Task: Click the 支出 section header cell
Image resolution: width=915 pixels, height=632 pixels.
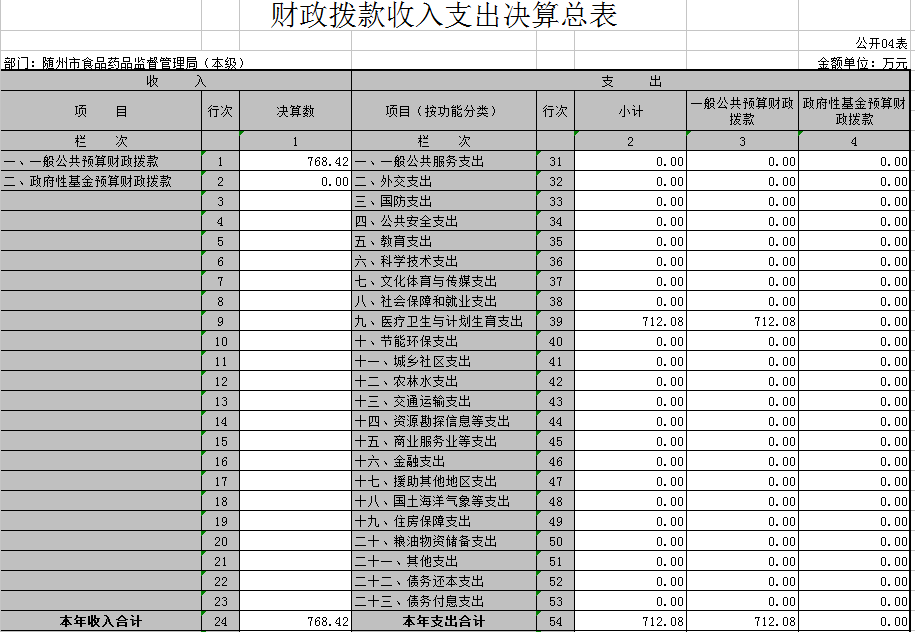Action: click(x=631, y=81)
